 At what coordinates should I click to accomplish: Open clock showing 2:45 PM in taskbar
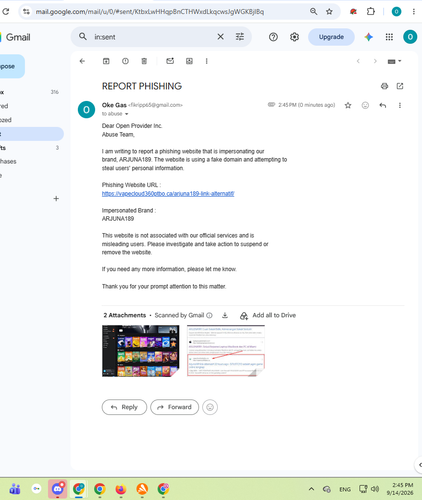(400, 489)
